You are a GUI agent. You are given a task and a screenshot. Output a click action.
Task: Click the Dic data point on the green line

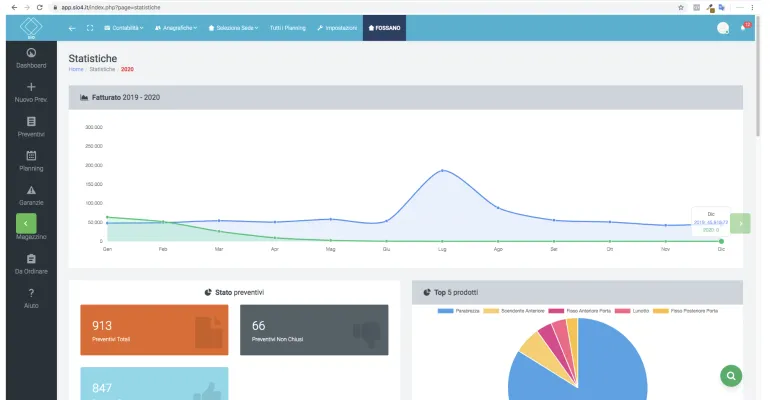coord(721,241)
